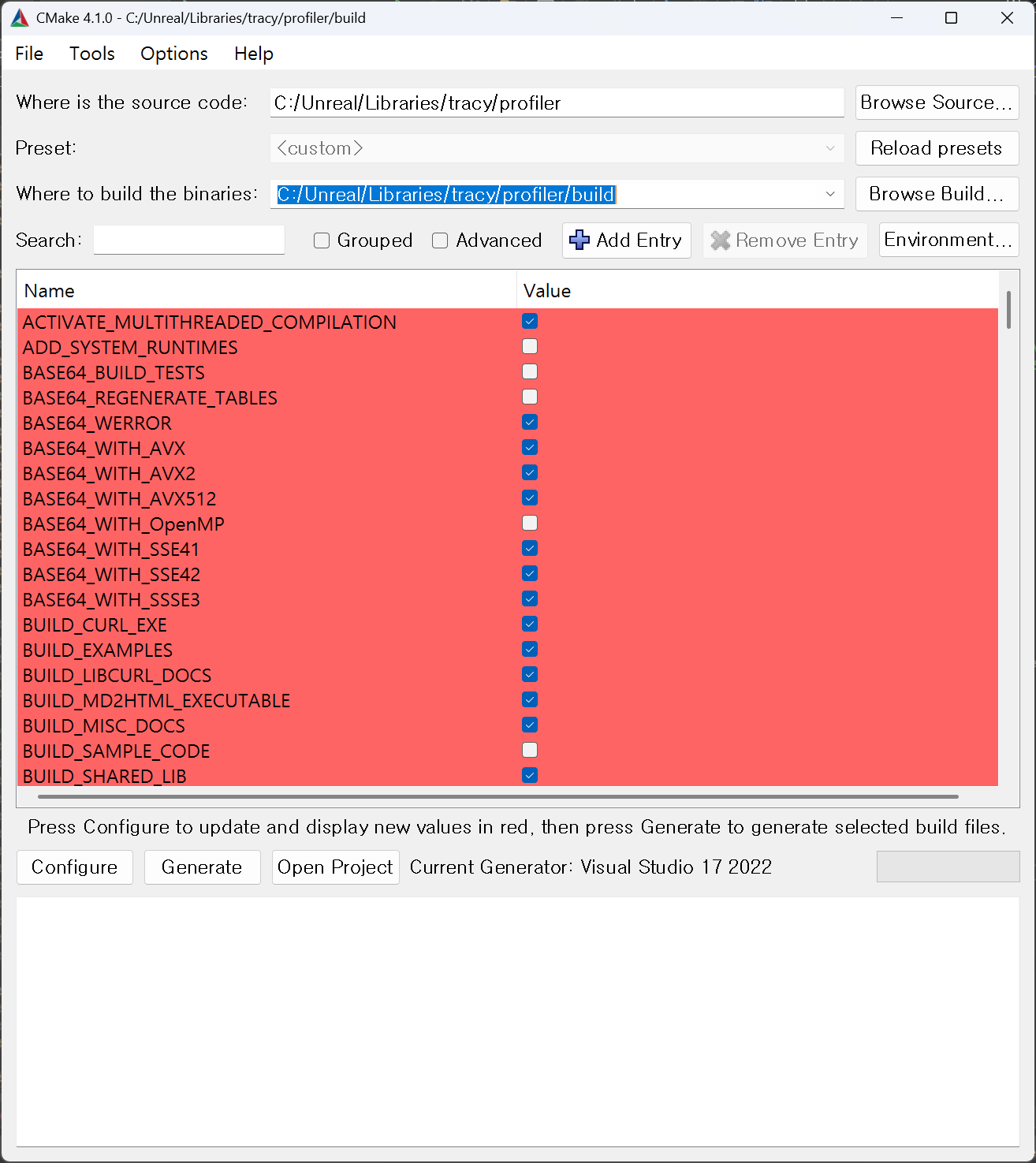Check BASE64_REGENERATE_TABLES value box
Image resolution: width=1036 pixels, height=1163 pixels.
click(530, 397)
